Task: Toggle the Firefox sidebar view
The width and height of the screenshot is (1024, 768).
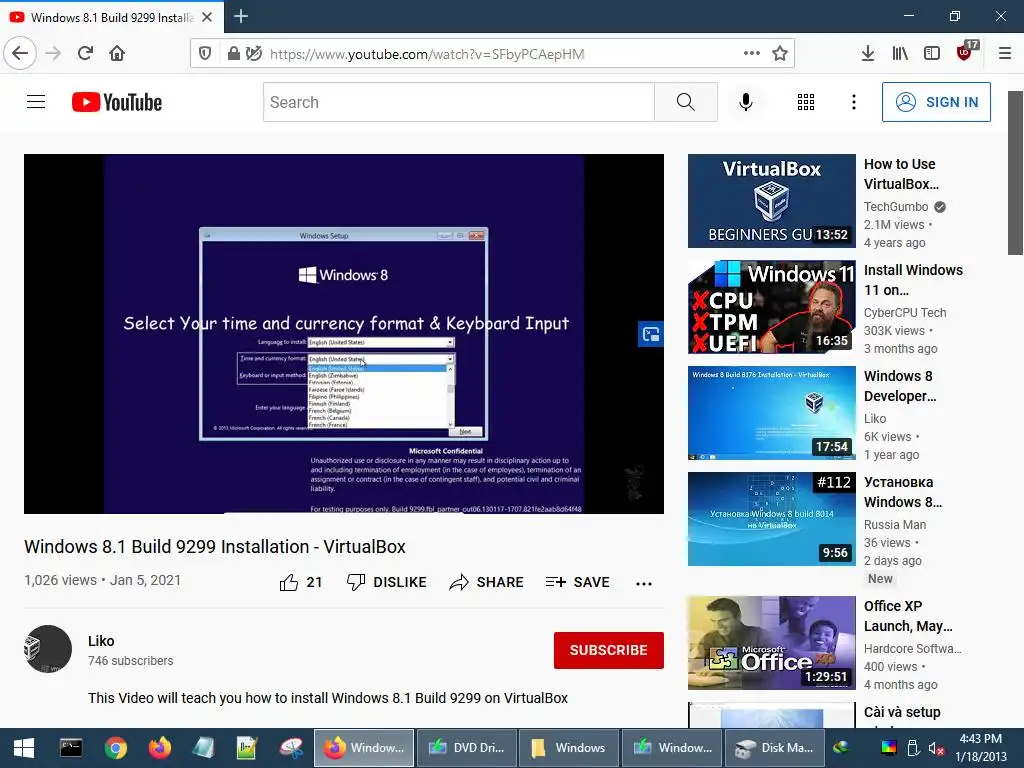Action: [x=932, y=54]
